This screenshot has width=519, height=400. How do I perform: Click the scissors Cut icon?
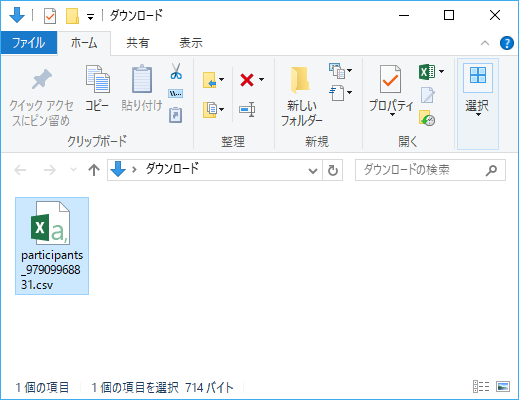coord(176,71)
